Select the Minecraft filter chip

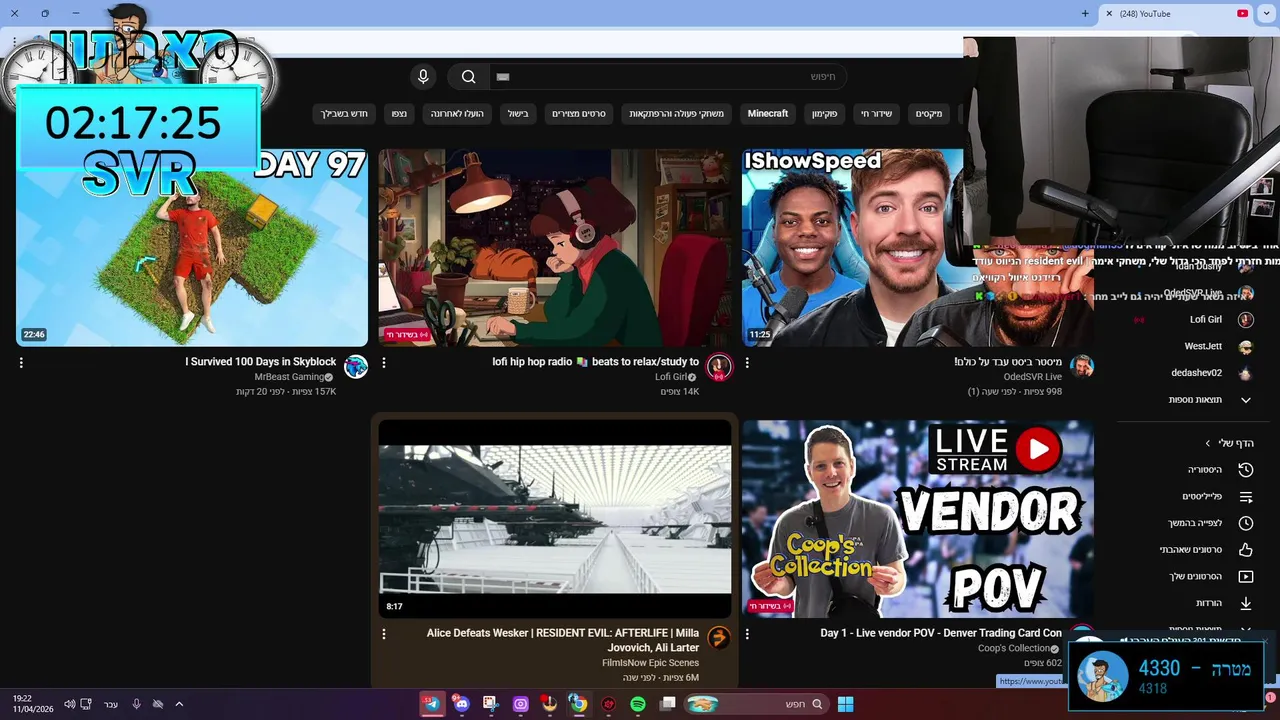(x=768, y=114)
